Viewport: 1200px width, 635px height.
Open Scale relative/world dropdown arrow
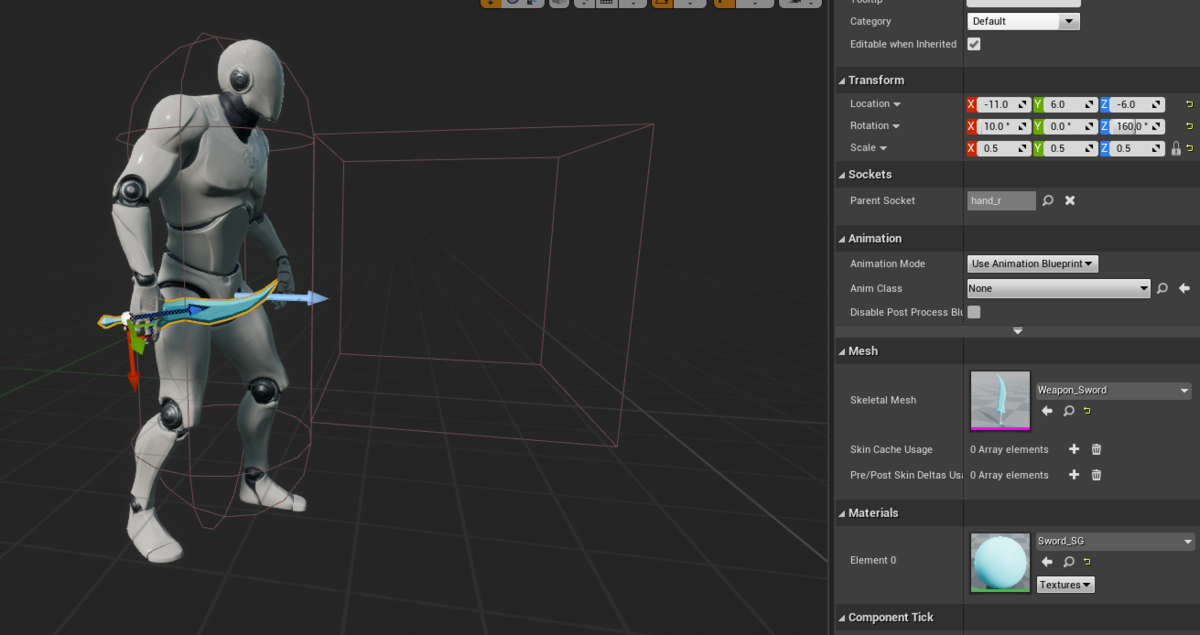[x=884, y=148]
